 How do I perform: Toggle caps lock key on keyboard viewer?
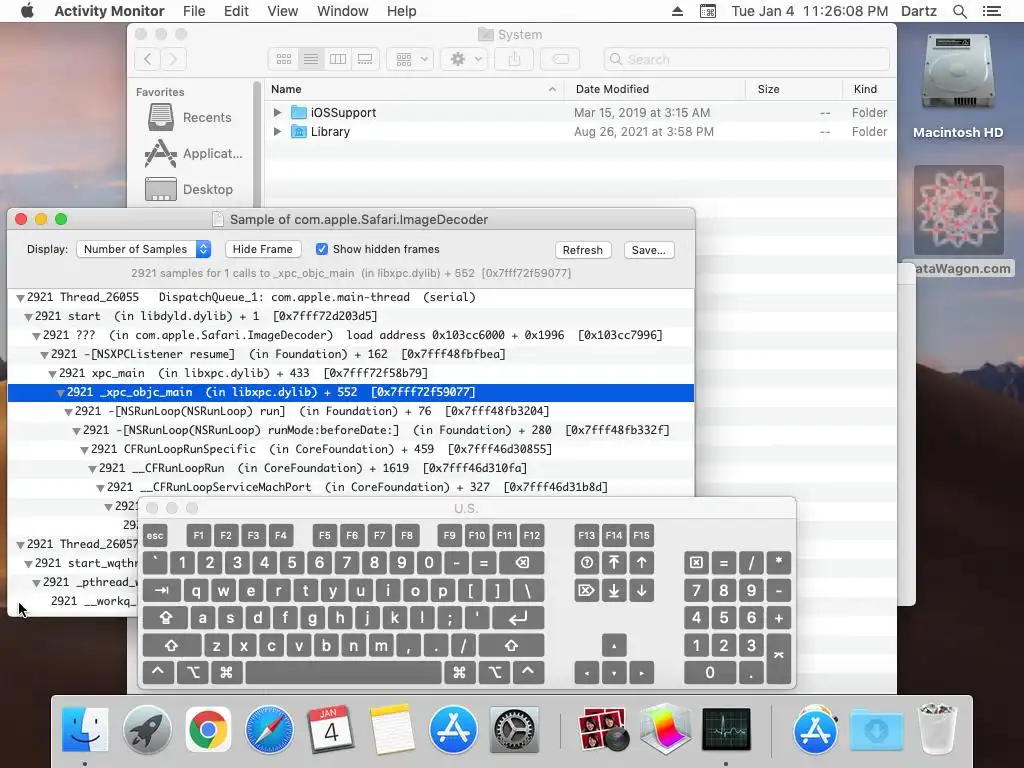(x=166, y=618)
